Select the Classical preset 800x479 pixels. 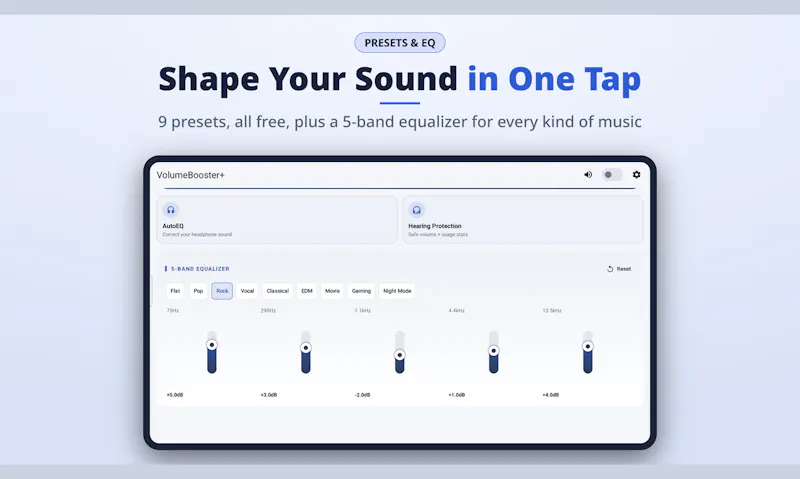(x=278, y=291)
